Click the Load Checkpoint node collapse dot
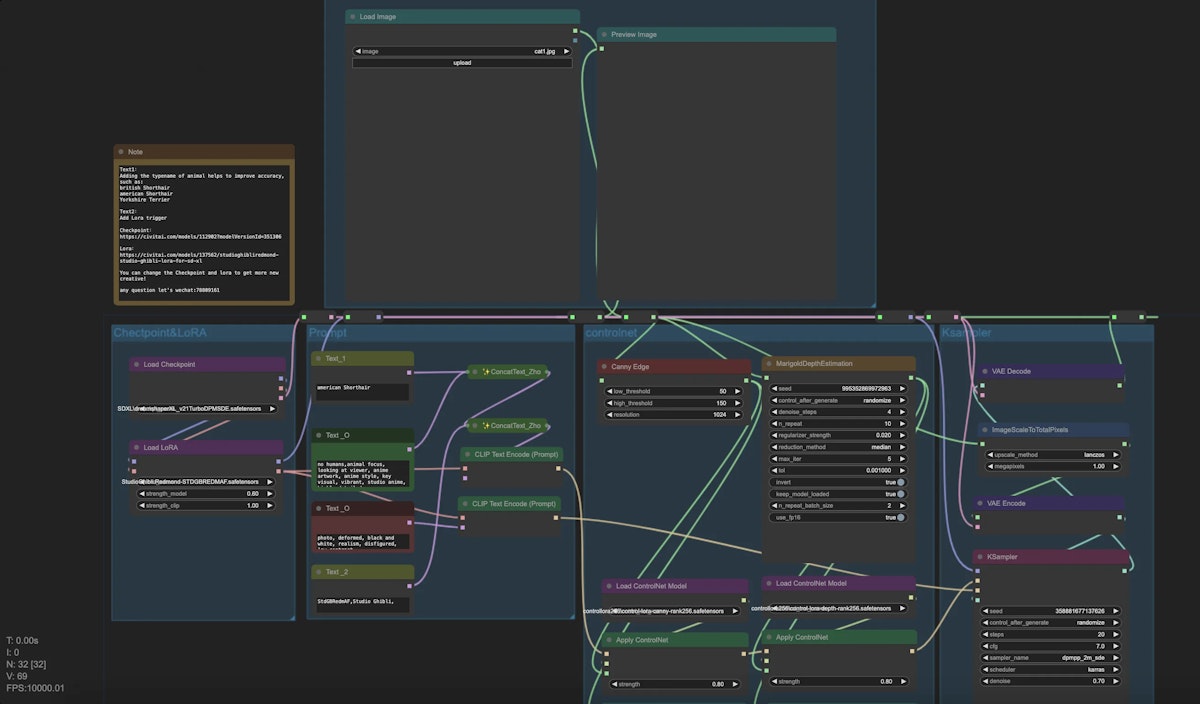This screenshot has width=1200, height=704. 136,365
